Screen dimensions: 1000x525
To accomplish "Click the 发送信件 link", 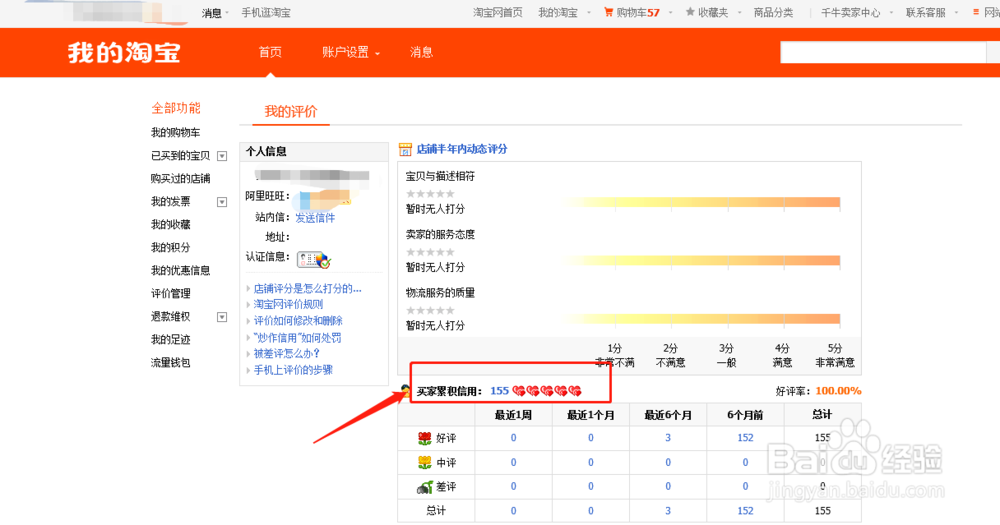I will [x=315, y=218].
